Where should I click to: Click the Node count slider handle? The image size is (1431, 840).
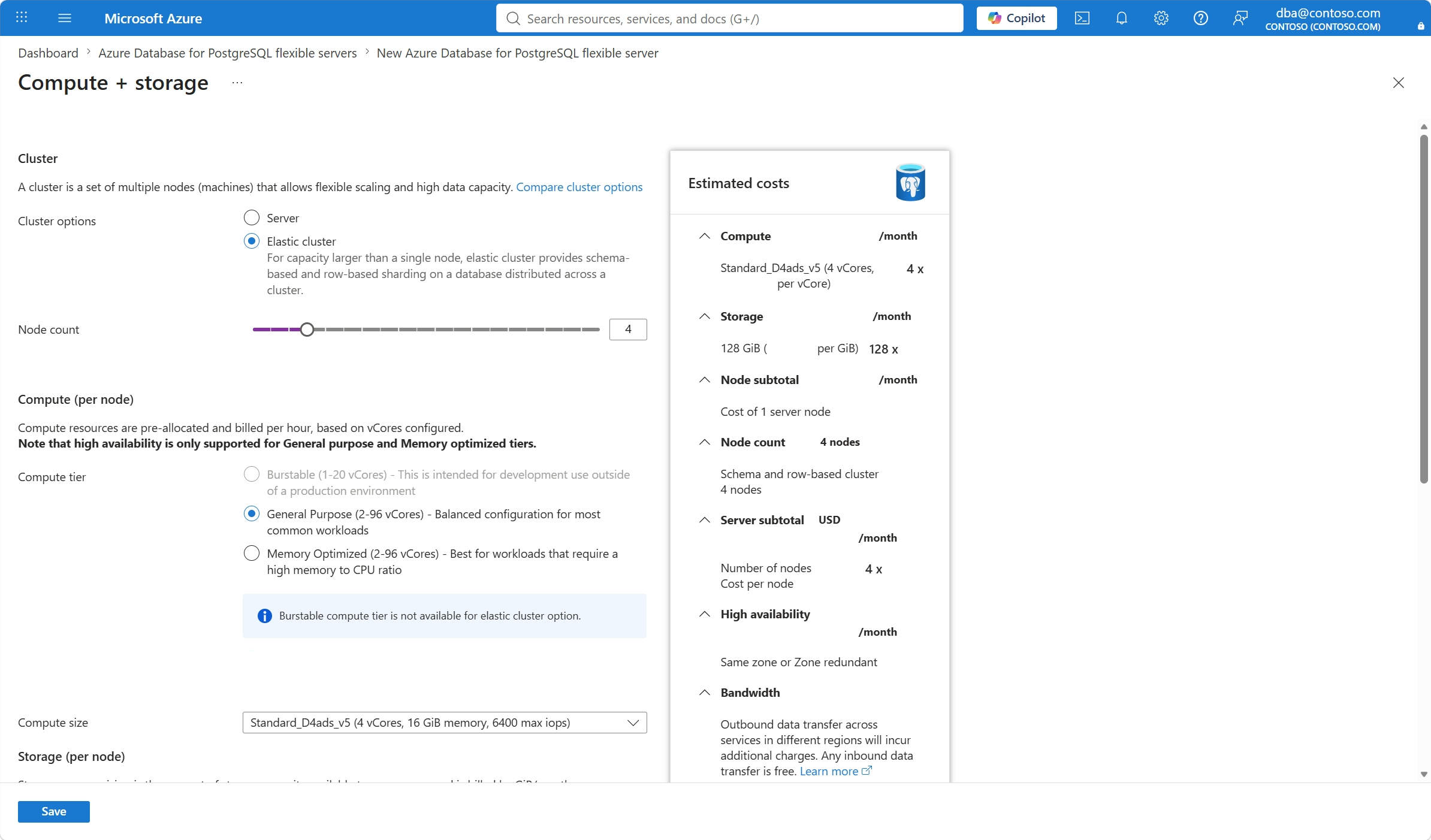tap(307, 330)
